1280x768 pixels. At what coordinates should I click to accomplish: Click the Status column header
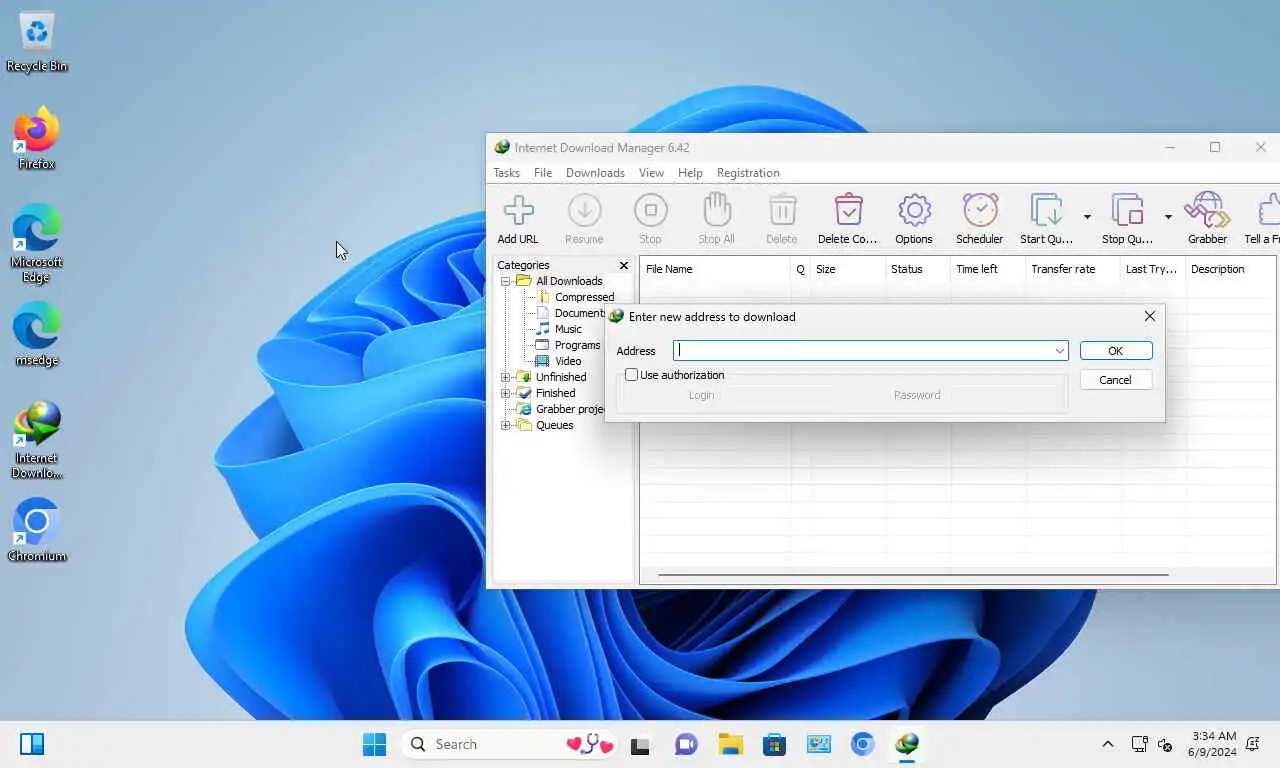click(x=918, y=269)
